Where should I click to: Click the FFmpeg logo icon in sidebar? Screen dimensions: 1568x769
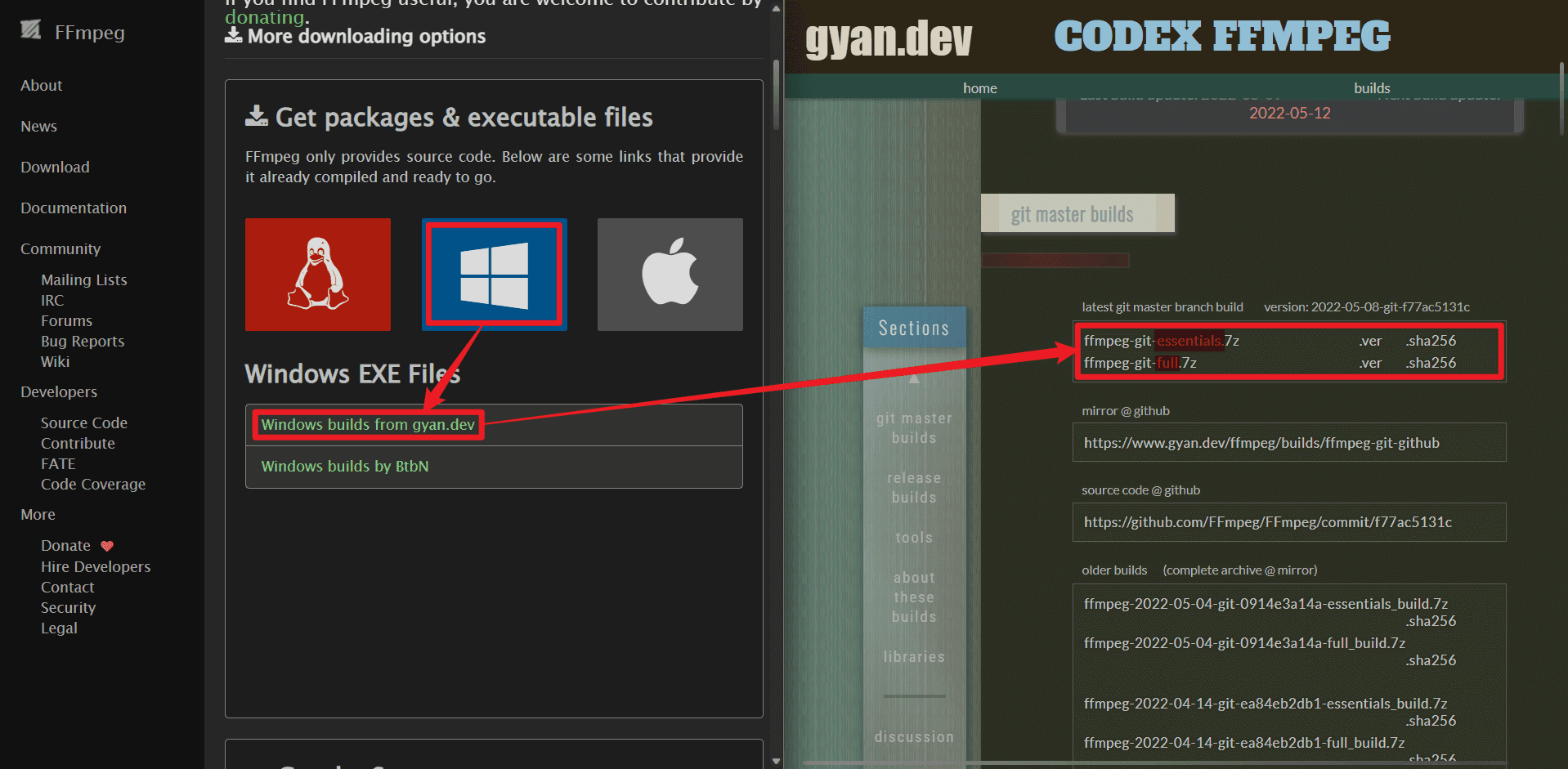point(31,30)
